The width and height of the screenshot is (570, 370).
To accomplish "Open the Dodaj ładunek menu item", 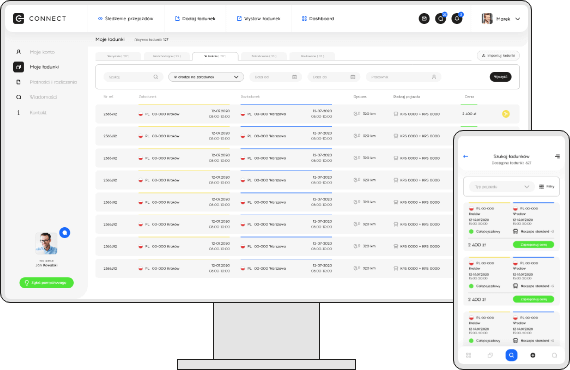I will tap(195, 19).
